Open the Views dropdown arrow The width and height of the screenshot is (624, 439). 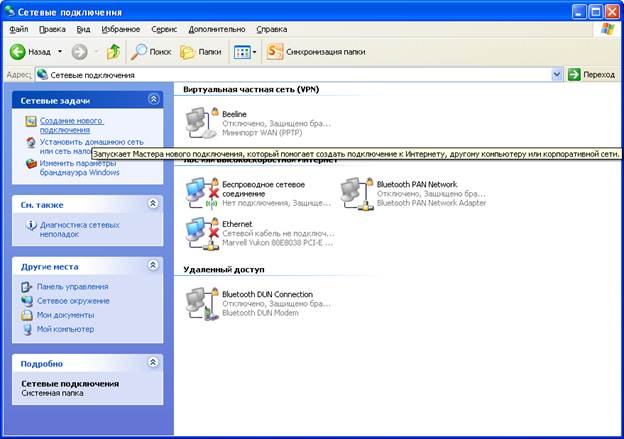pos(255,52)
